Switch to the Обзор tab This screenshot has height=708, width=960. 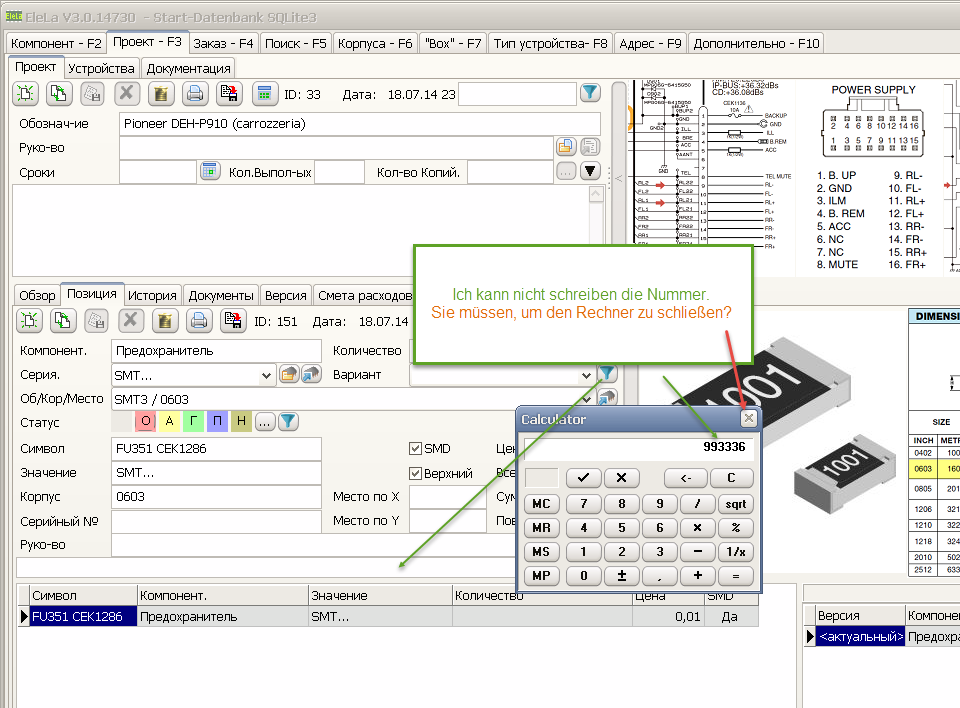(x=37, y=295)
